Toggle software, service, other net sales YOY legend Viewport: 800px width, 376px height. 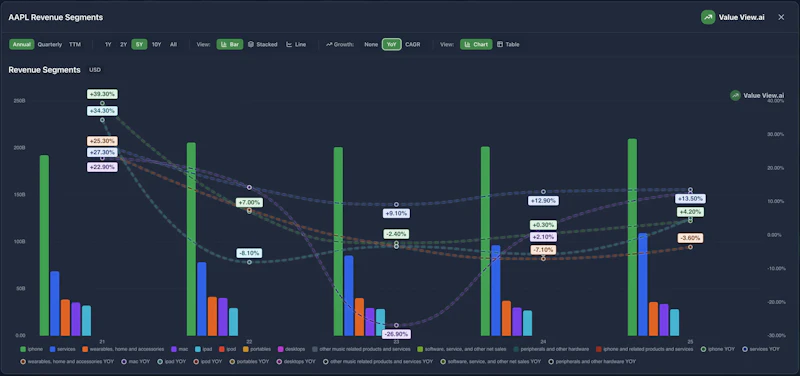pyautogui.click(x=490, y=361)
